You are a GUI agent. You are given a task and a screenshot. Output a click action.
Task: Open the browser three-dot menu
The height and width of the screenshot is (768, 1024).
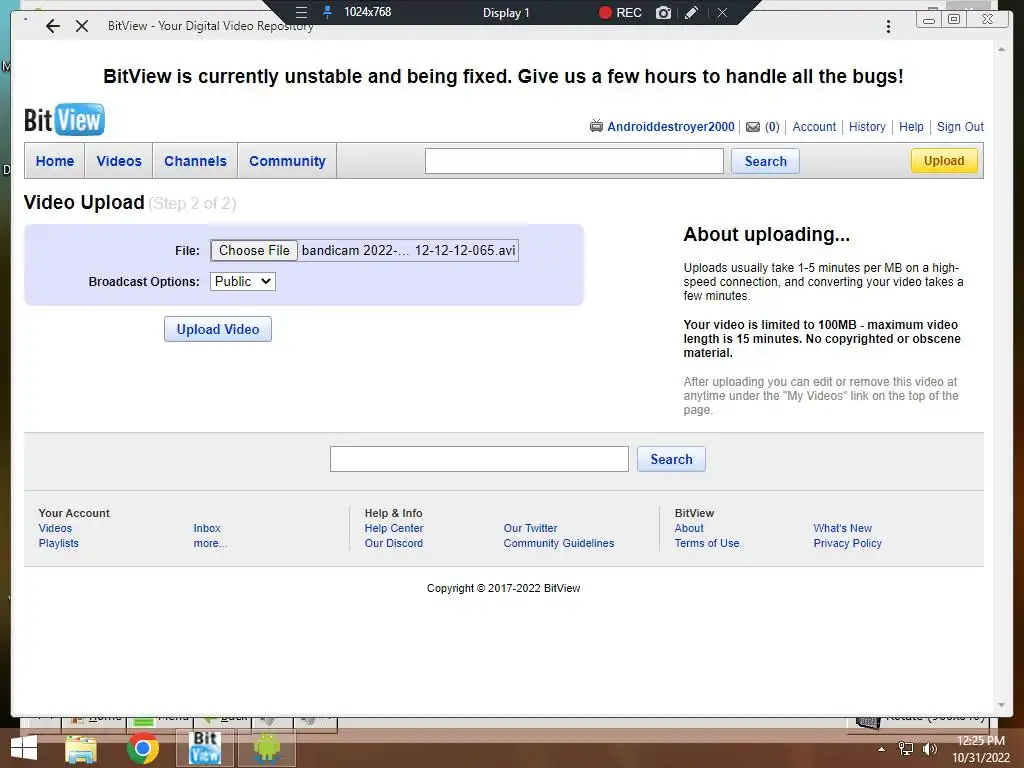pyautogui.click(x=888, y=26)
